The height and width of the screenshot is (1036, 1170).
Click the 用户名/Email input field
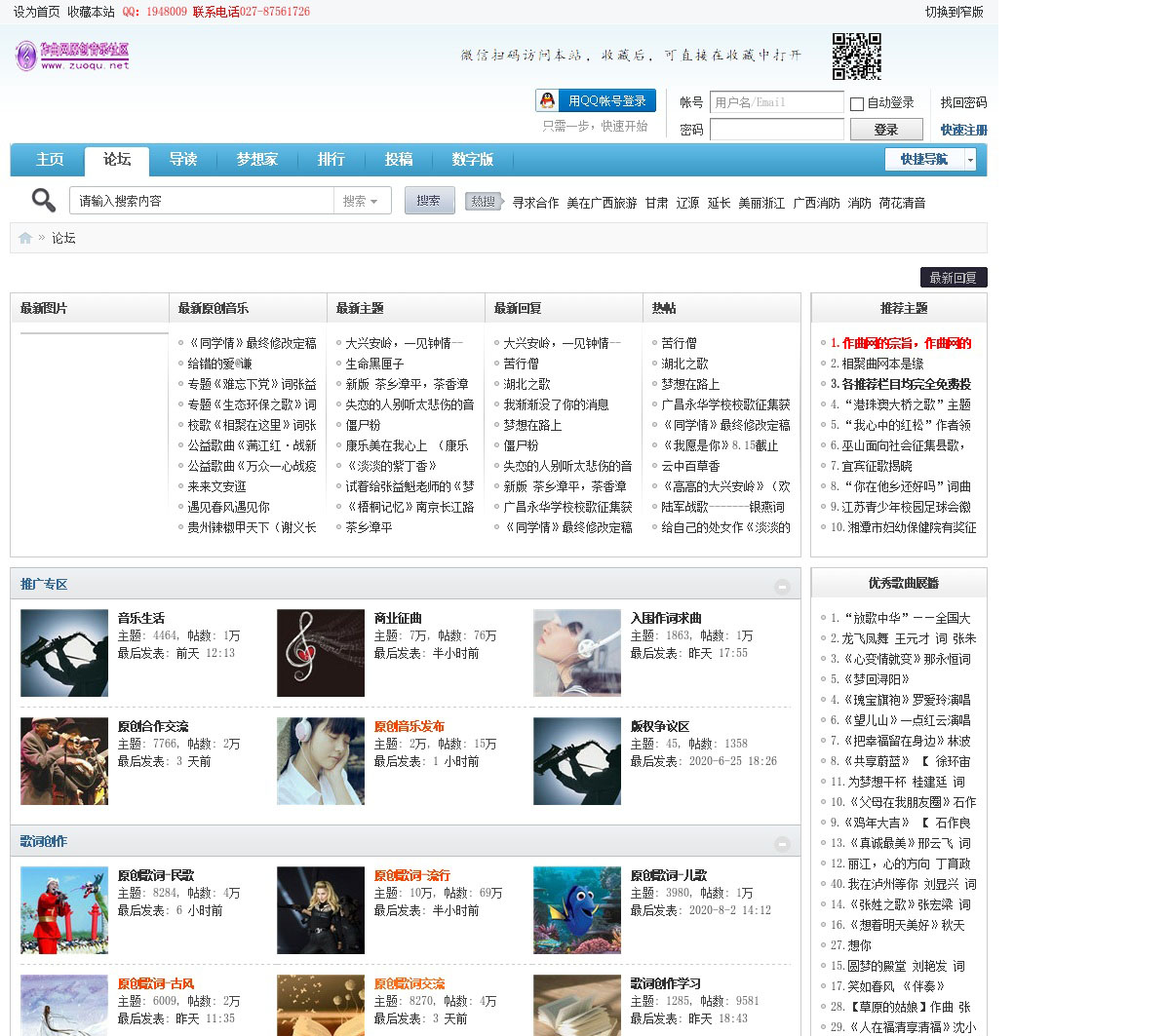(x=776, y=102)
